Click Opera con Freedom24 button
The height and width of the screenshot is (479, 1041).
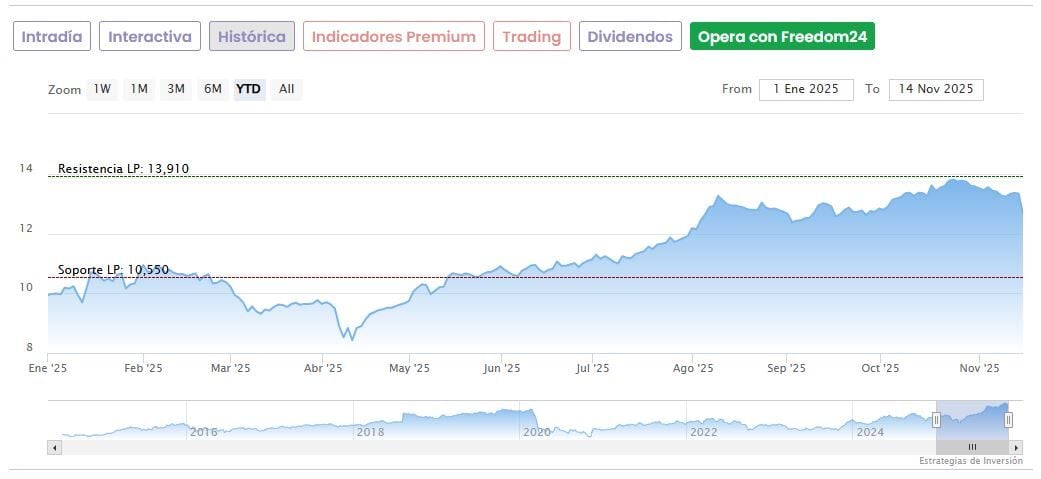783,37
